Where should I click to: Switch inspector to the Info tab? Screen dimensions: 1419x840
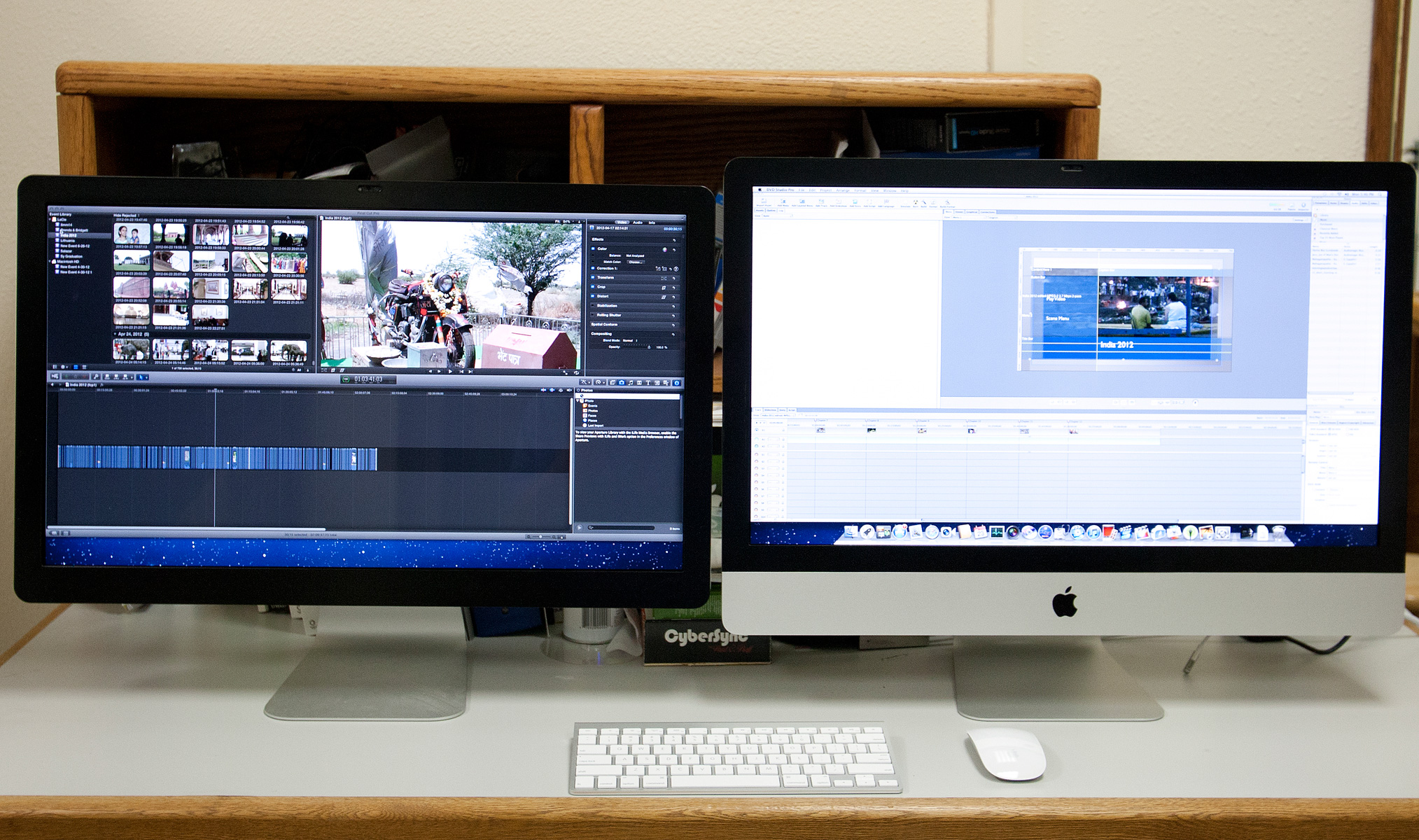(652, 223)
